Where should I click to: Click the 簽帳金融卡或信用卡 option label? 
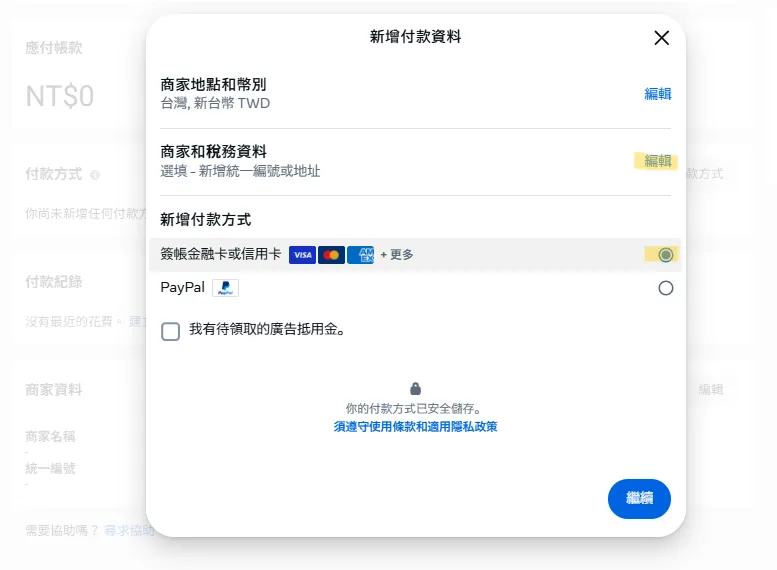click(220, 255)
